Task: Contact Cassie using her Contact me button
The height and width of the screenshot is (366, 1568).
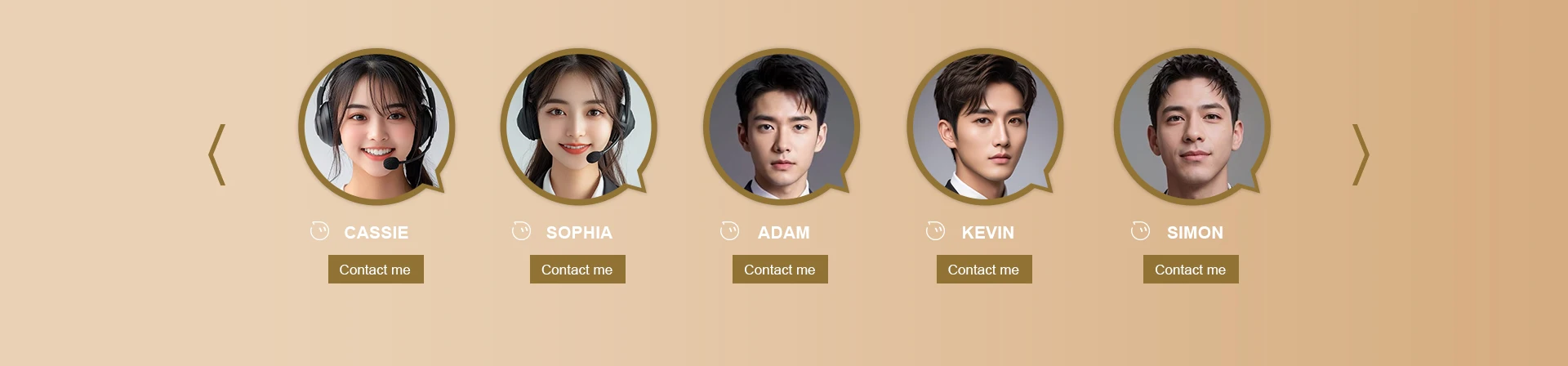Action: 376,270
